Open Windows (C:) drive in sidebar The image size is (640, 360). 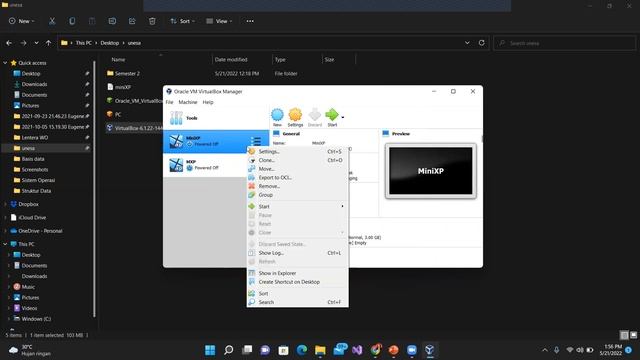(36, 319)
